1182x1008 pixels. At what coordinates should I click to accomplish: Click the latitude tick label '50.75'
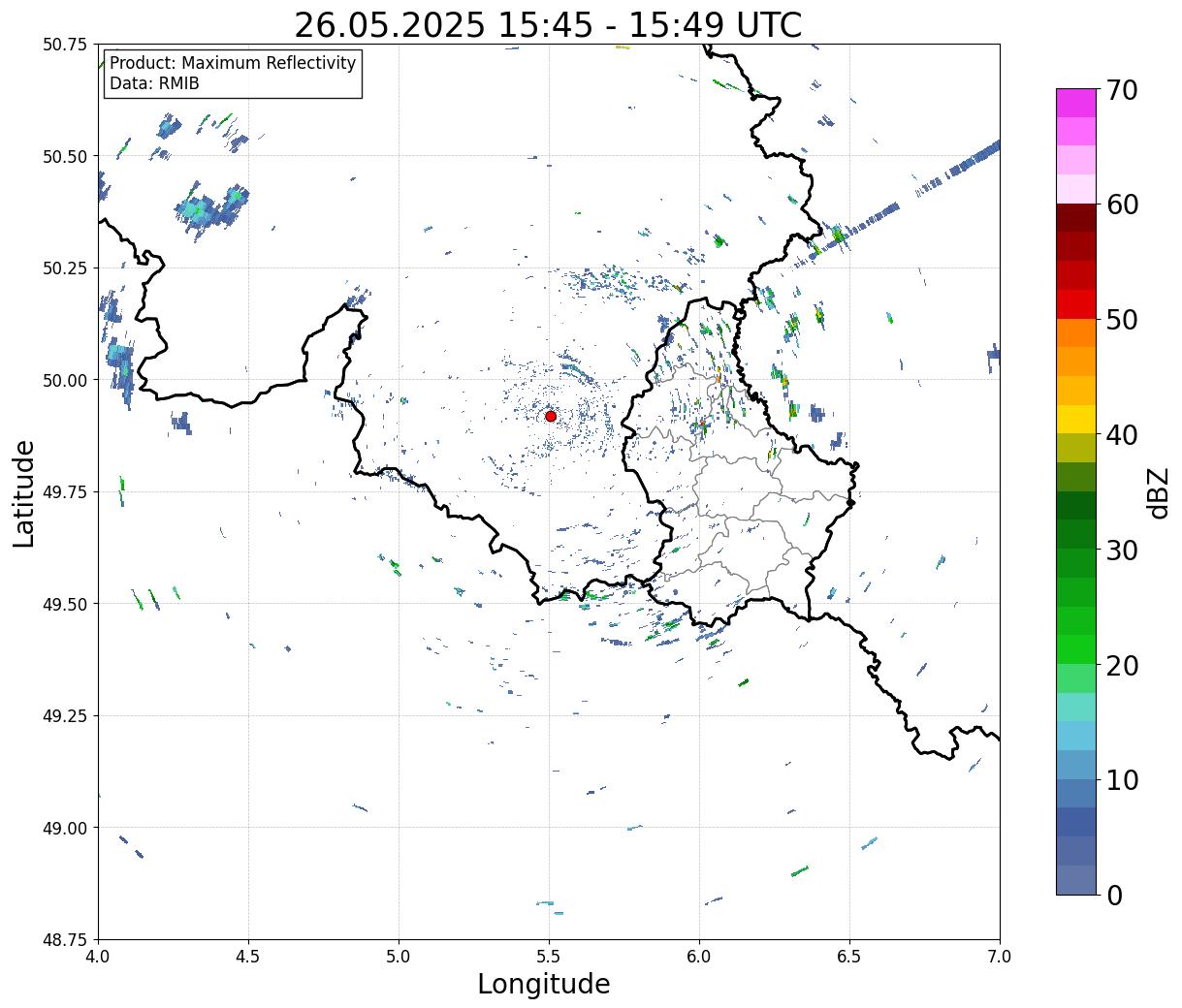pos(64,45)
